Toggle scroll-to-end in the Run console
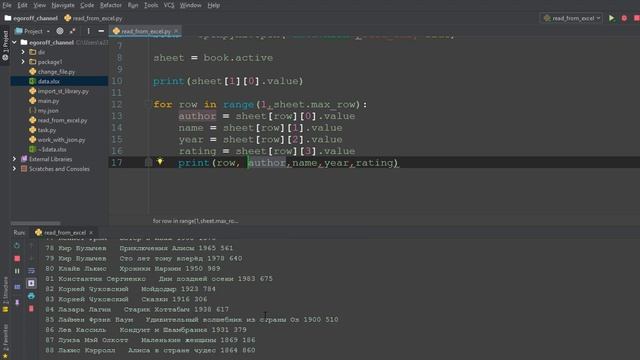The height and width of the screenshot is (360, 640). click(x=31, y=283)
